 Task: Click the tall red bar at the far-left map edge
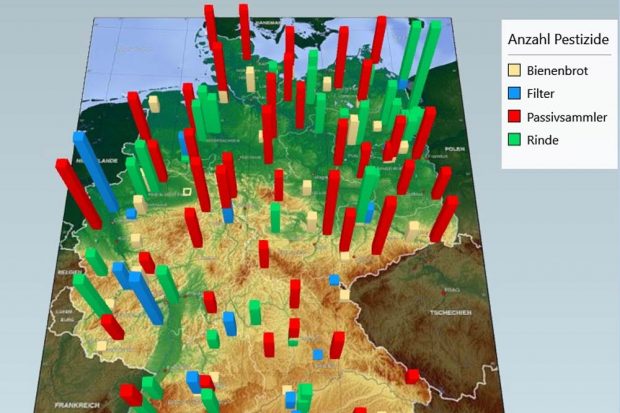pos(77,192)
